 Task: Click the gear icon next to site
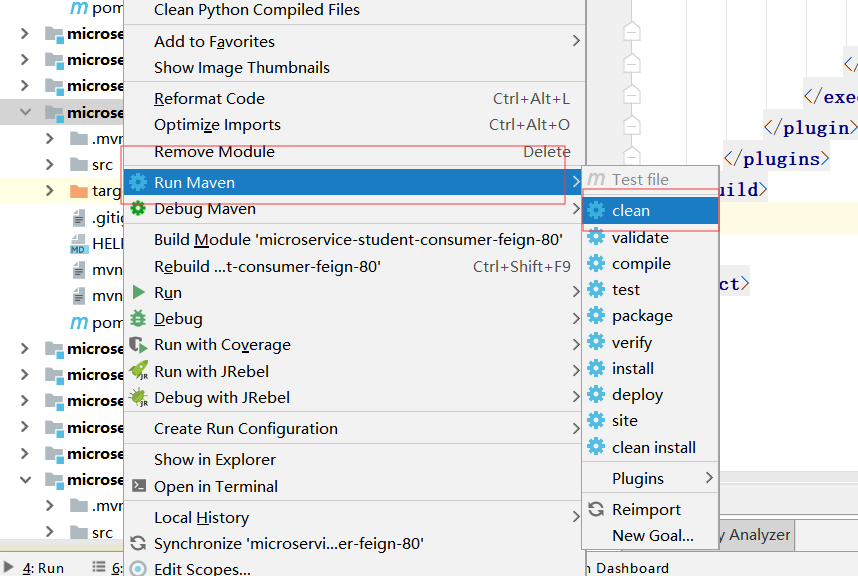(x=596, y=421)
